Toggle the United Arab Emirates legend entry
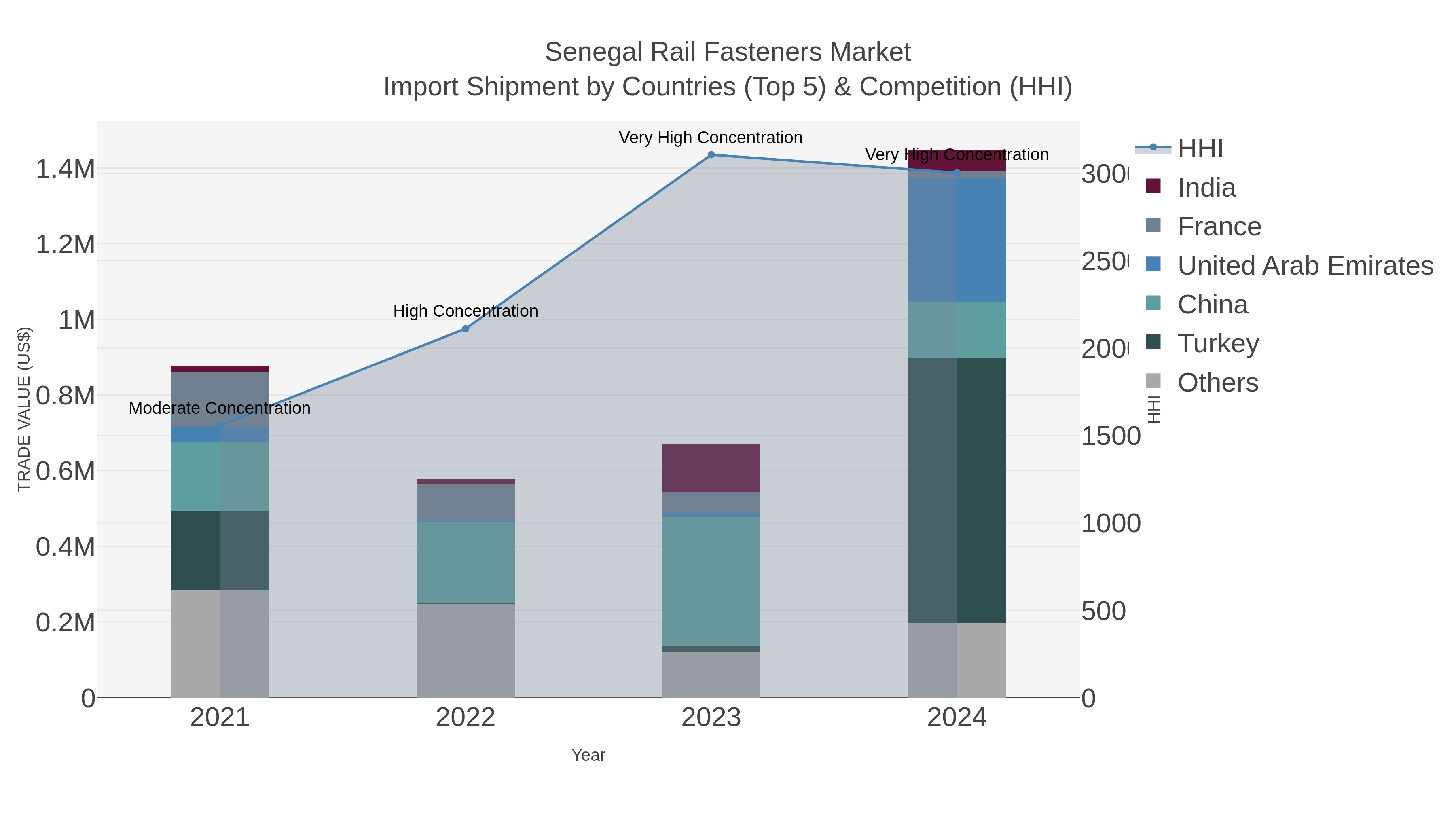1456x819 pixels. (x=1289, y=265)
